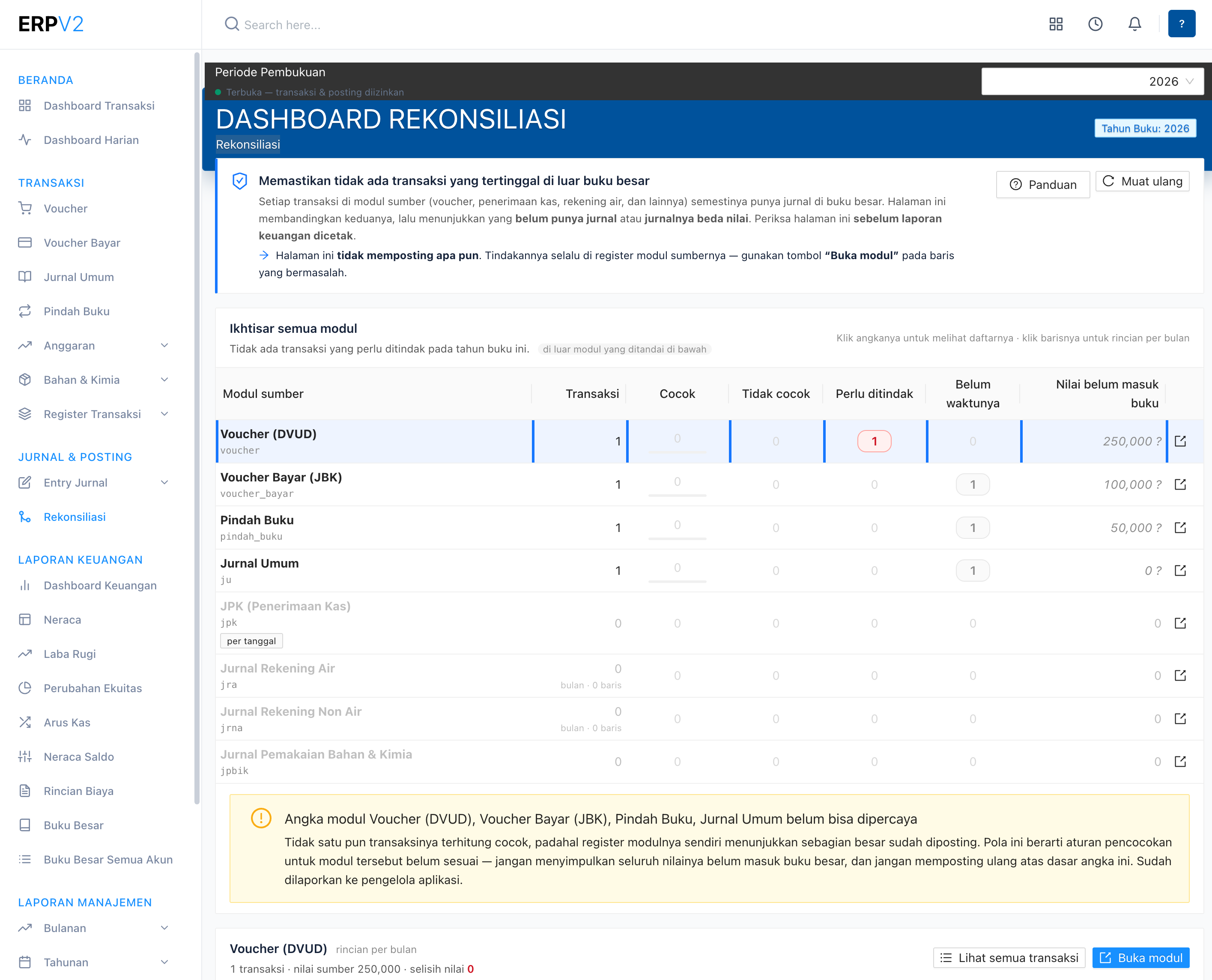Click the Perubahan Ekuitas pie icon
The width and height of the screenshot is (1212, 980).
coord(25,687)
